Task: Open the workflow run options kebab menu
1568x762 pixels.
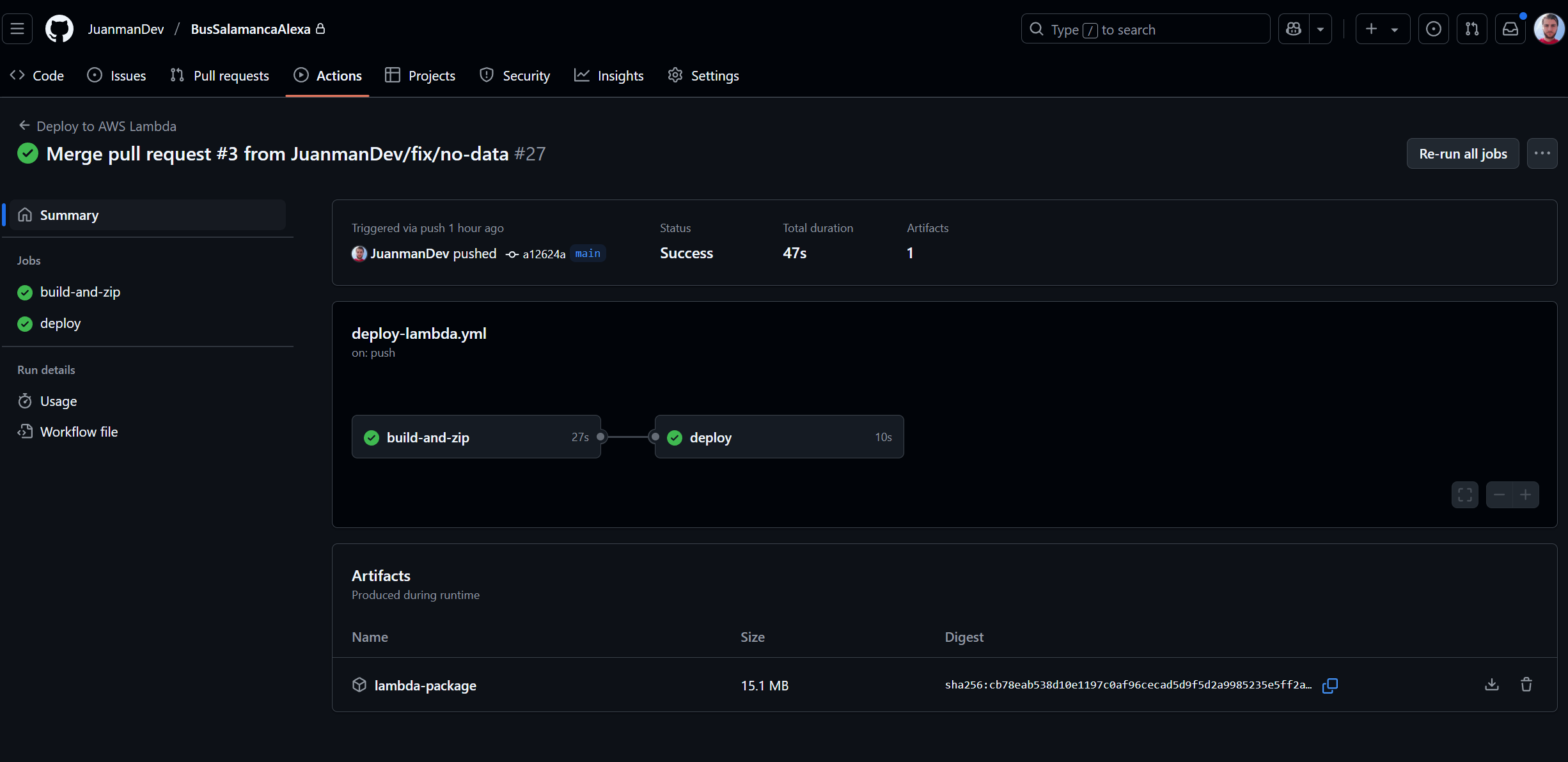Action: 1542,153
